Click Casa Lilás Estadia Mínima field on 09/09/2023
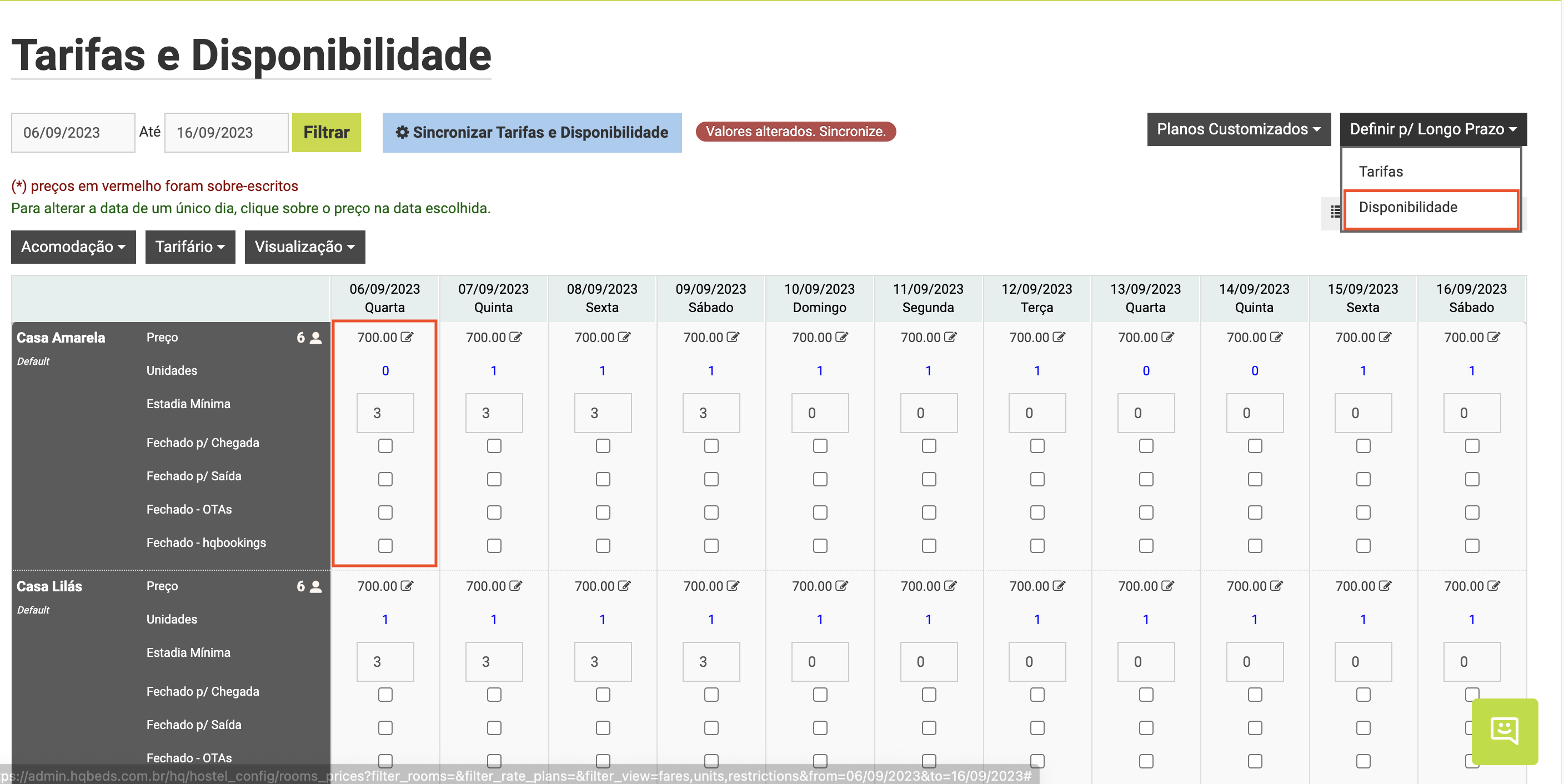1564x784 pixels. [x=711, y=662]
